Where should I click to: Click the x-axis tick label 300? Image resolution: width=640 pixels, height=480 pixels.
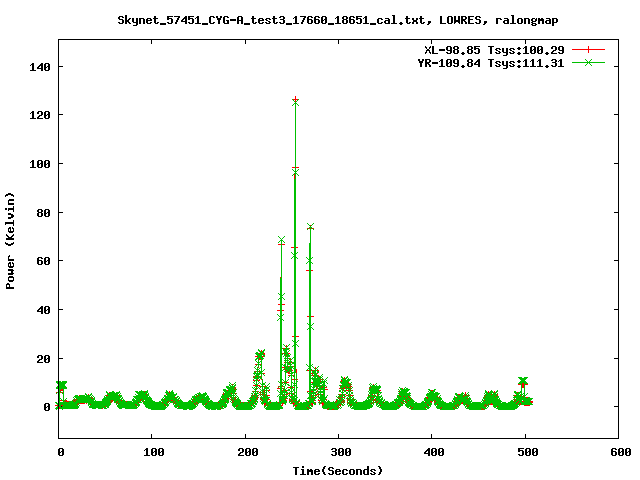[x=341, y=452]
